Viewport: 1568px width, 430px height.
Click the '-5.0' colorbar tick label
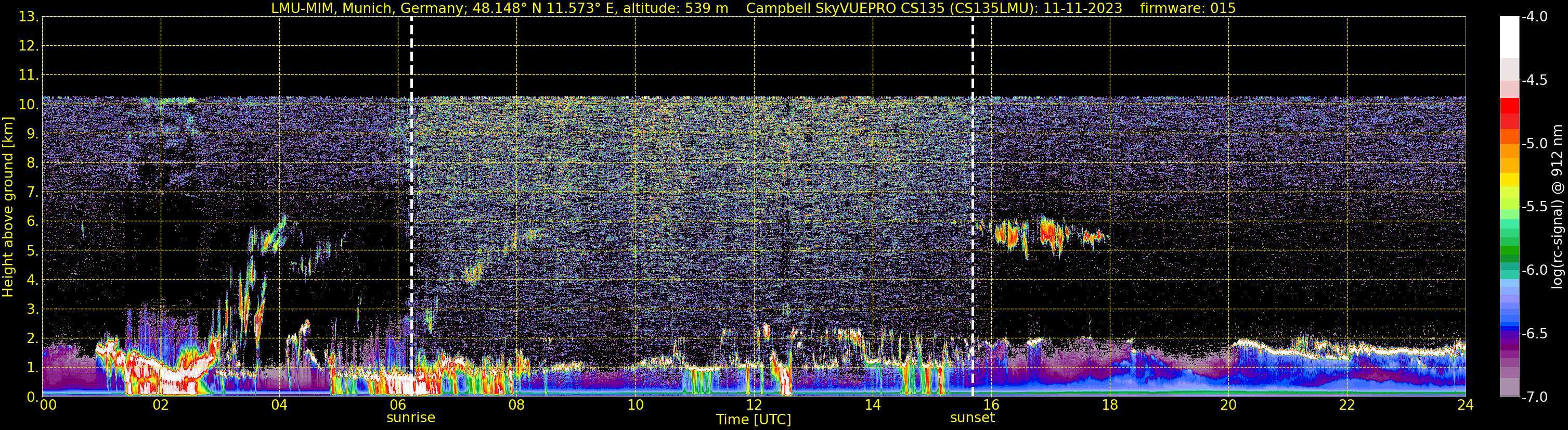[1535, 143]
